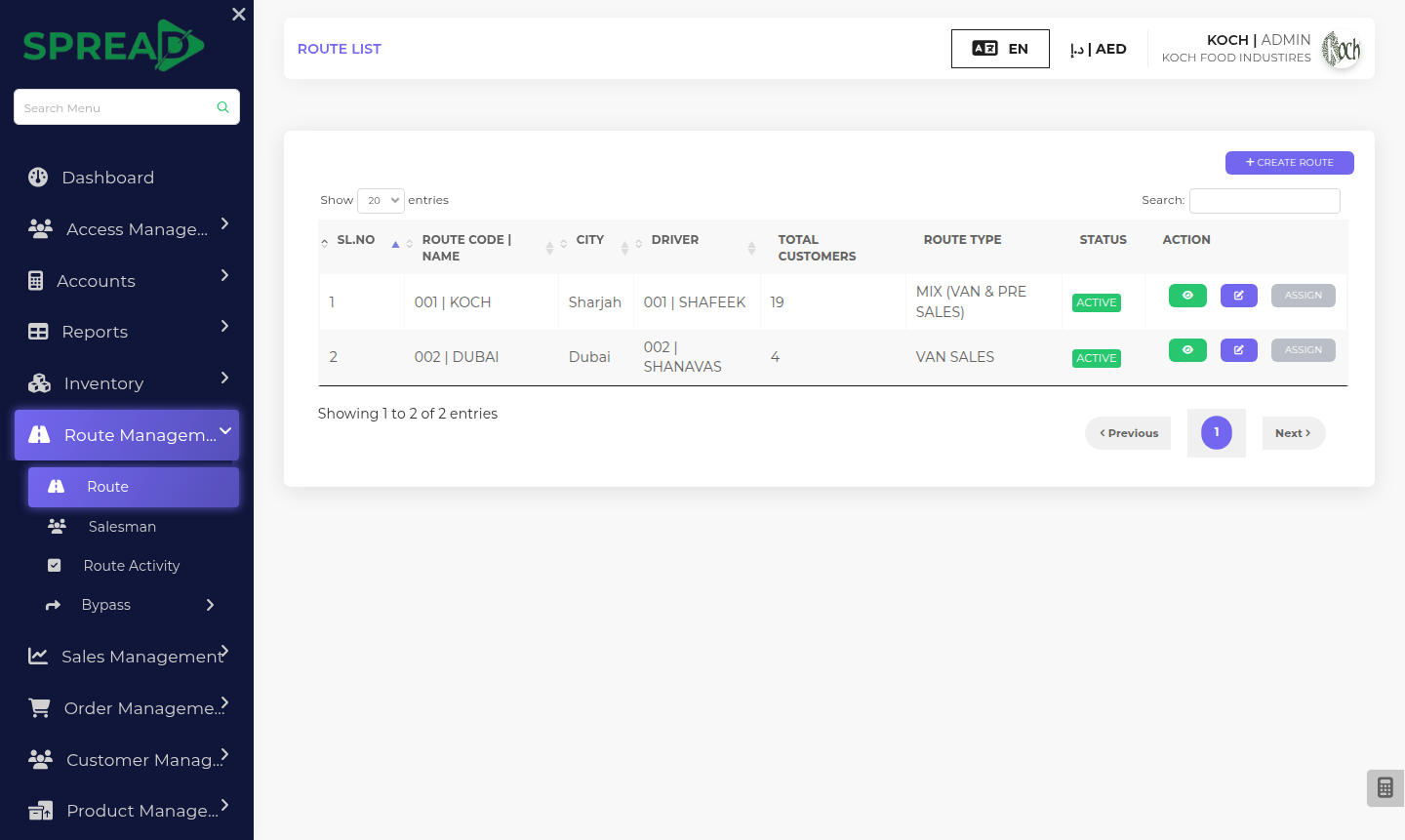The image size is (1405, 840).
Task: Close the sidebar with the X icon
Action: coord(239,15)
